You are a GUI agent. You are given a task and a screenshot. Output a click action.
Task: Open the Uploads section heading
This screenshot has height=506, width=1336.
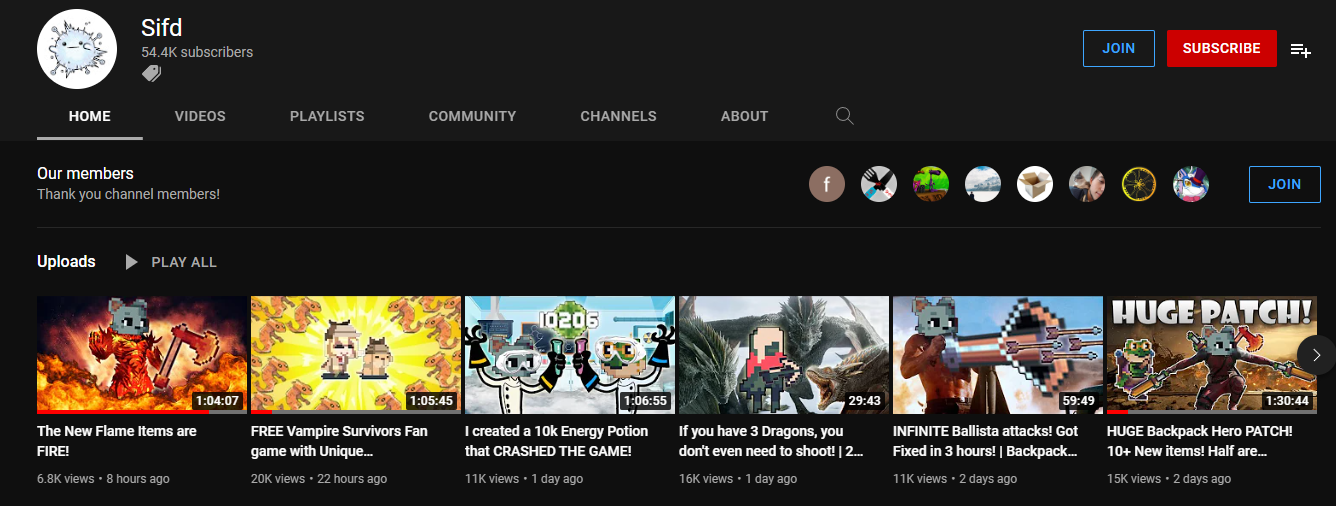66,261
